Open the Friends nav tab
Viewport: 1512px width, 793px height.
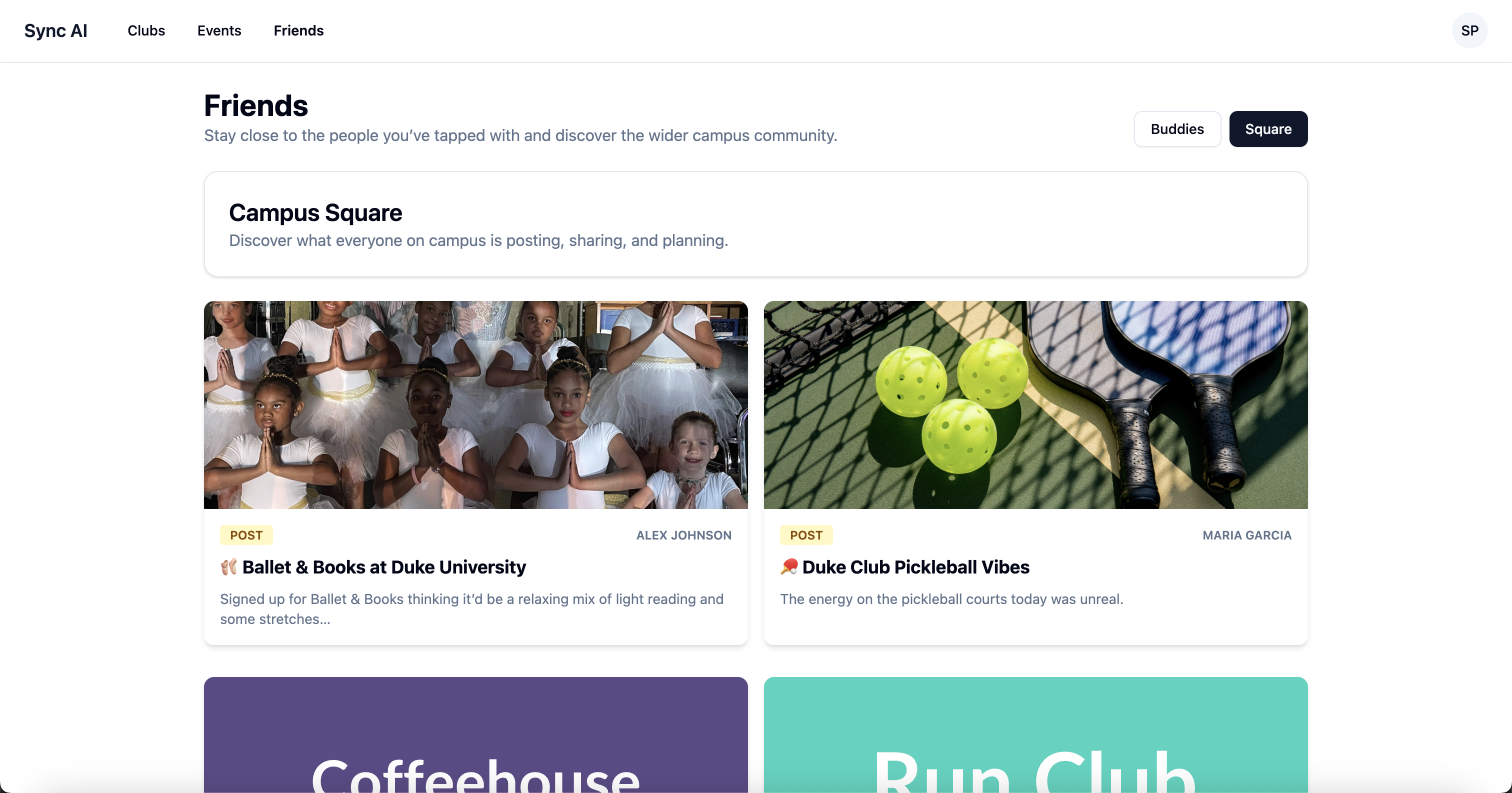298,30
